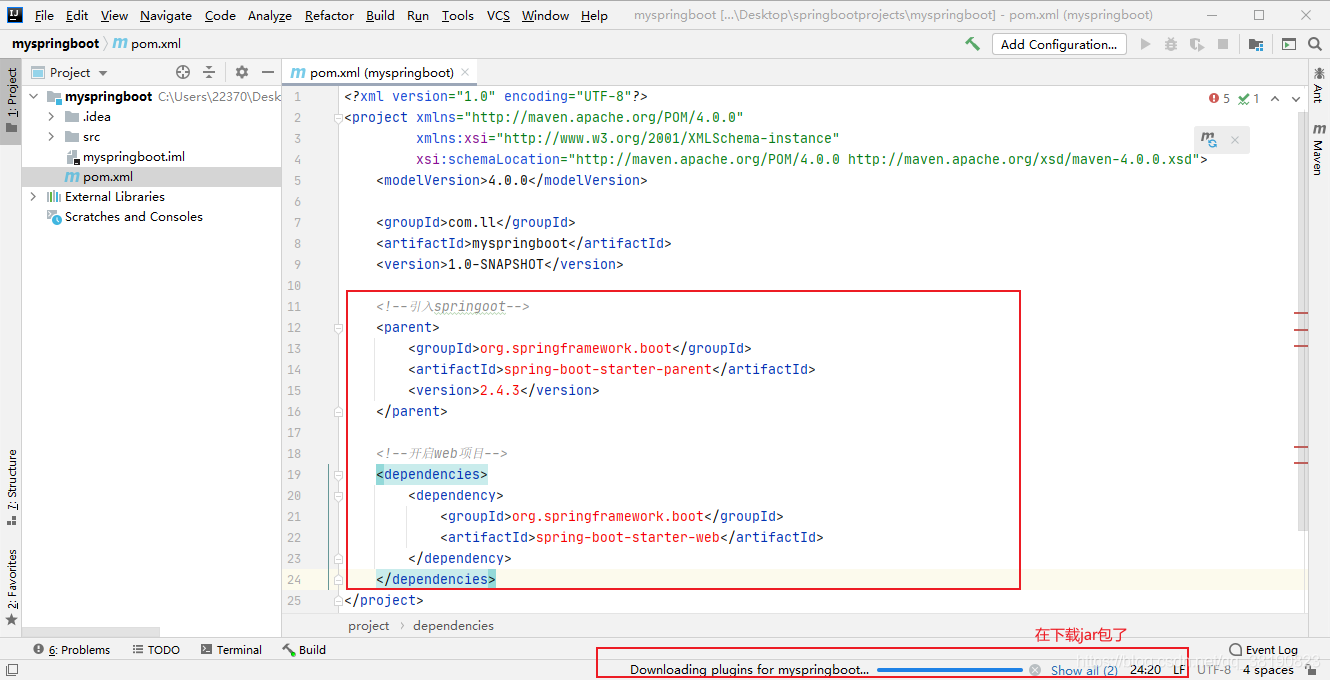Open Project Structure icon in toolbar

click(1255, 44)
